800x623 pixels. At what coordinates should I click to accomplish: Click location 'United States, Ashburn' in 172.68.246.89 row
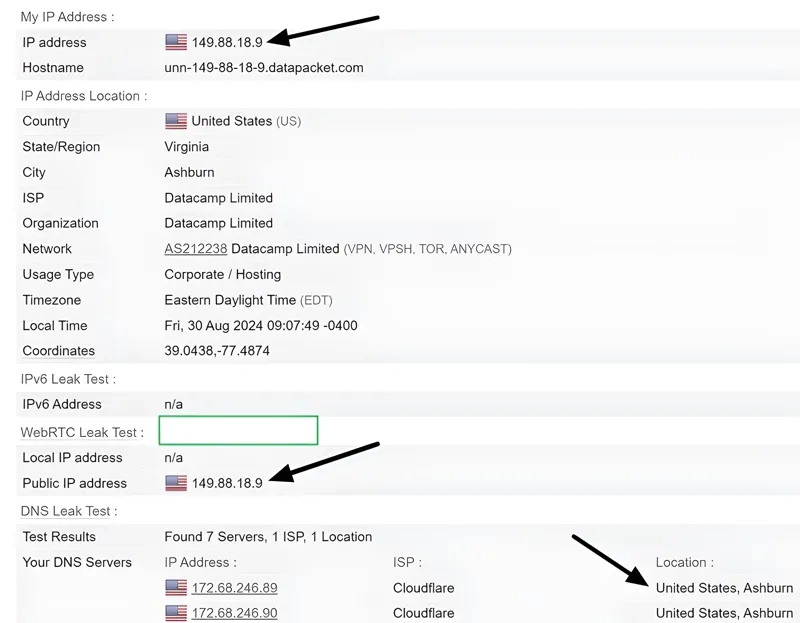tap(724, 588)
